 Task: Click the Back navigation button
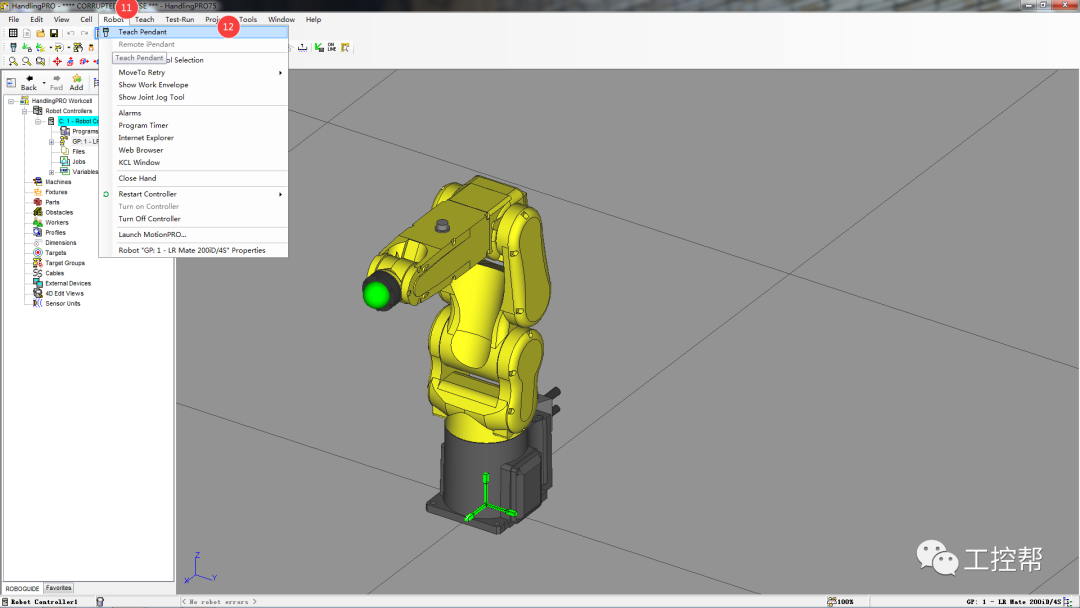(x=29, y=83)
